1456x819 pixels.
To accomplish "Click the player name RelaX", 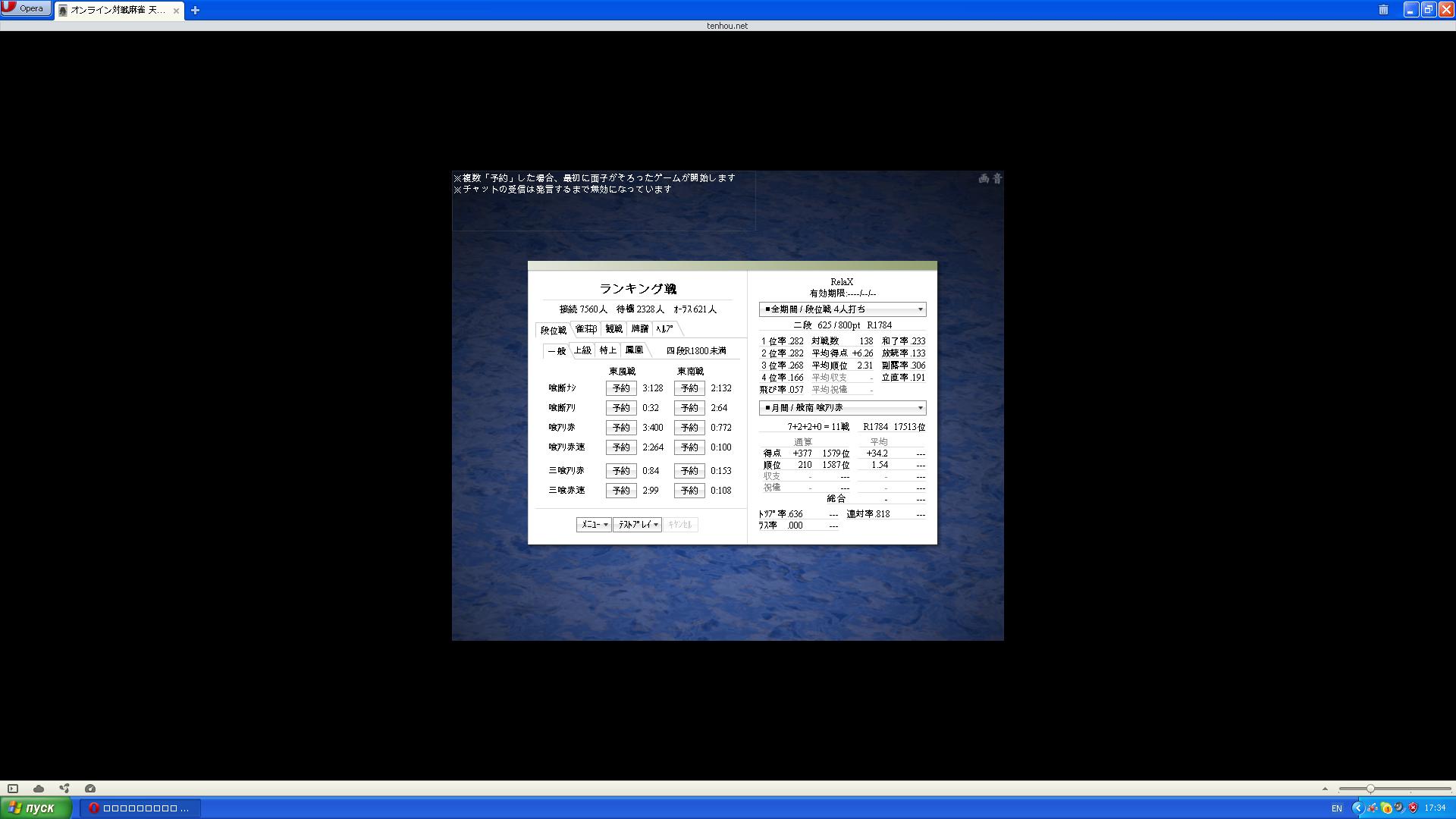I will coord(842,282).
